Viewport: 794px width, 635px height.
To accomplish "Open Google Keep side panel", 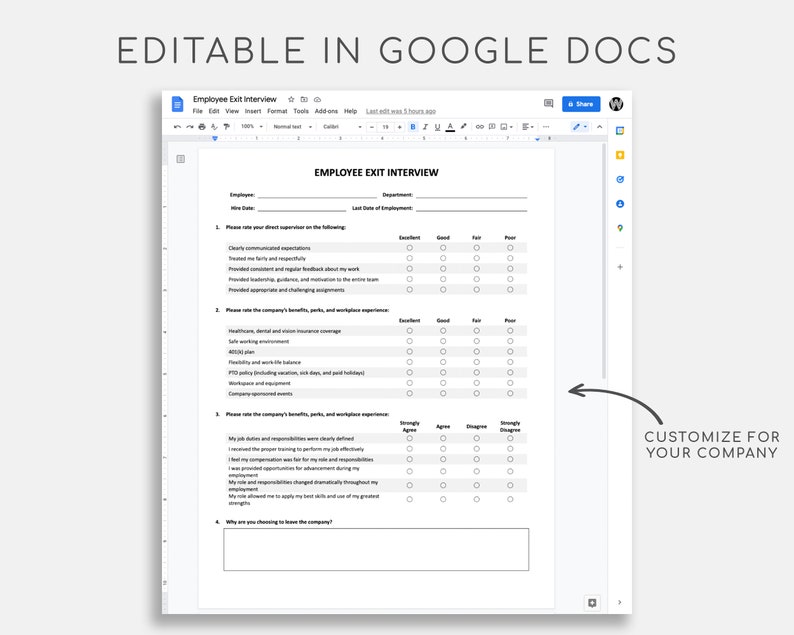I will pos(620,155).
